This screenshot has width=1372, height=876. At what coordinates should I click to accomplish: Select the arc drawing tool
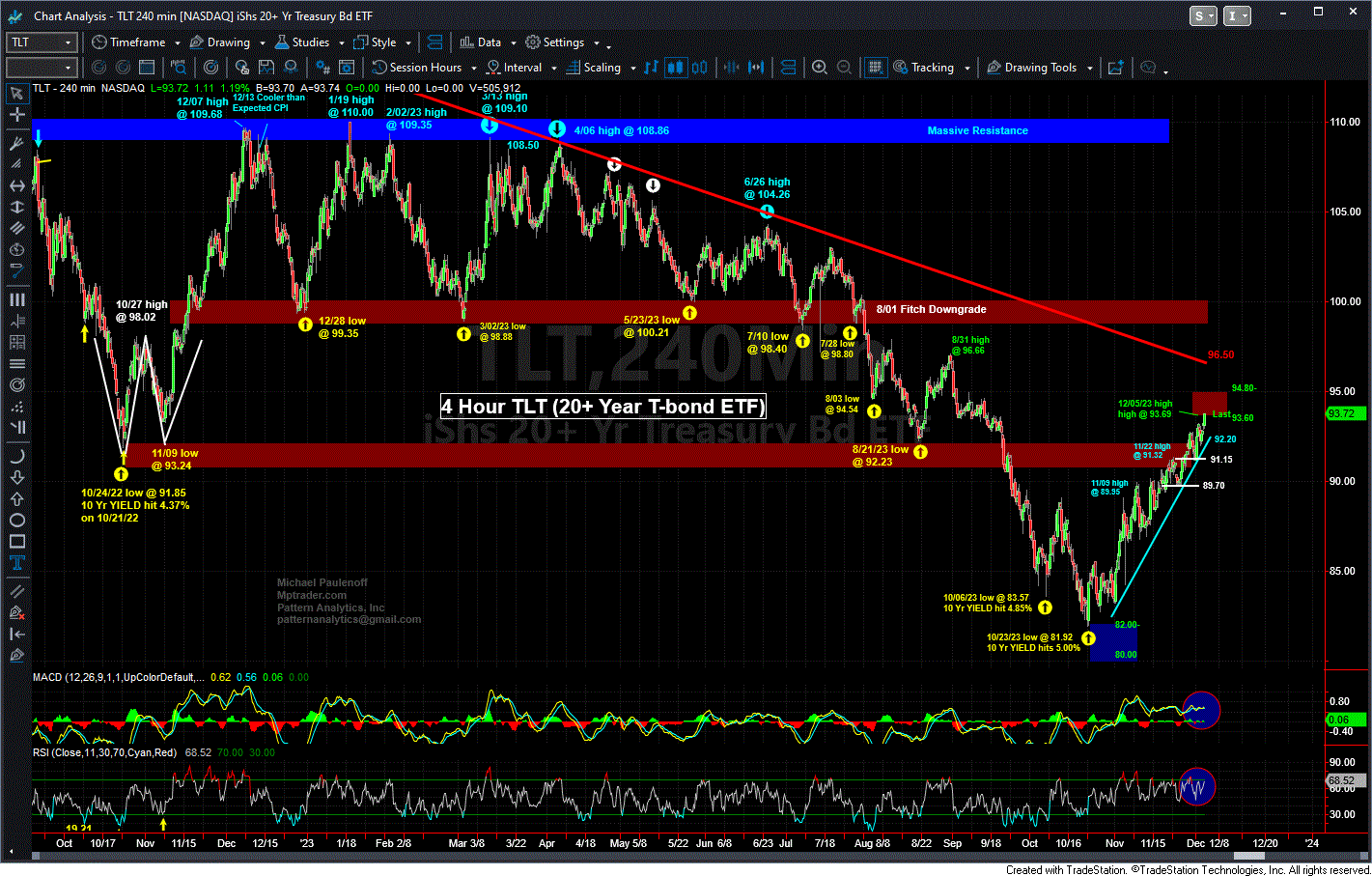point(16,456)
